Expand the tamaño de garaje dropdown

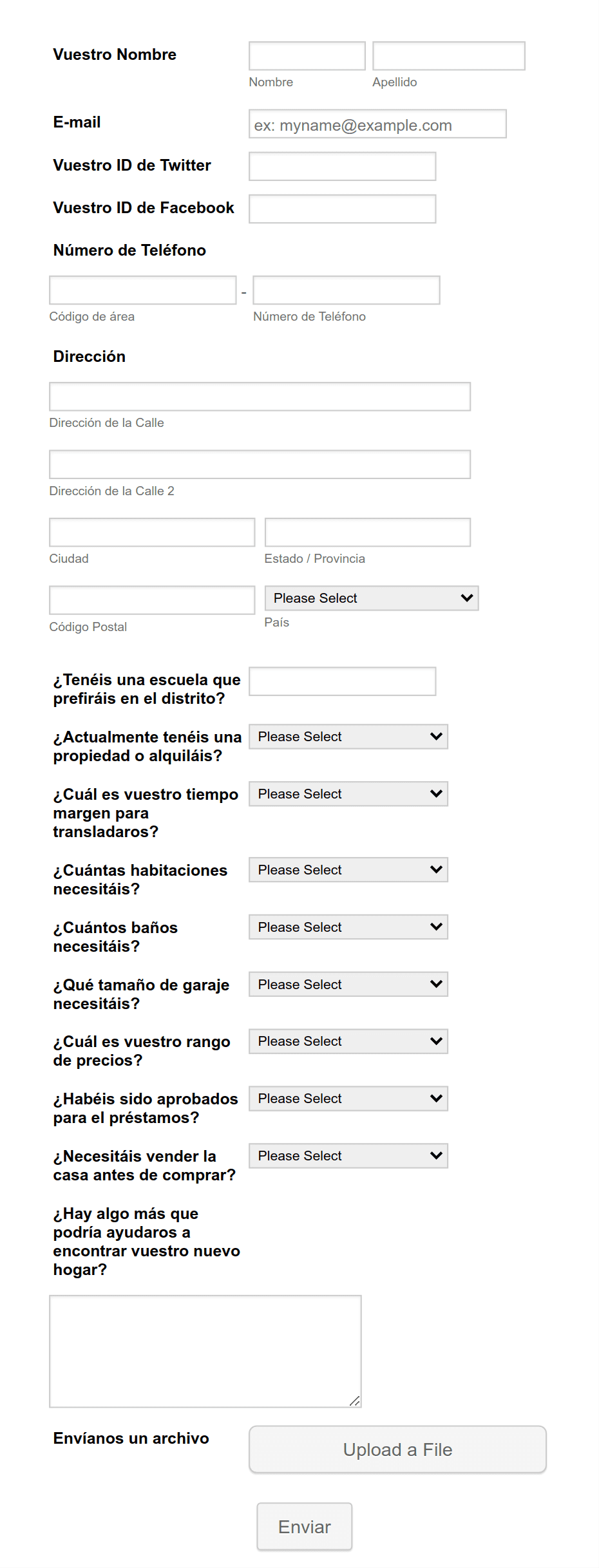348,984
